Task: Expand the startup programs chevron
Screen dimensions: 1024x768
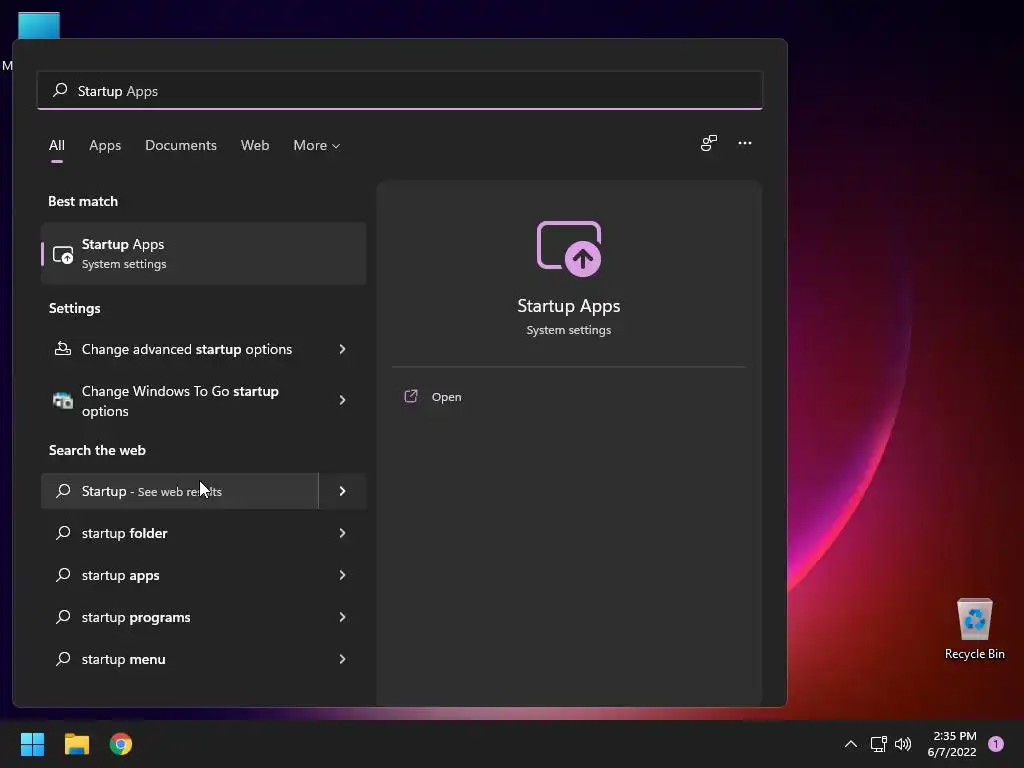Action: [x=342, y=617]
